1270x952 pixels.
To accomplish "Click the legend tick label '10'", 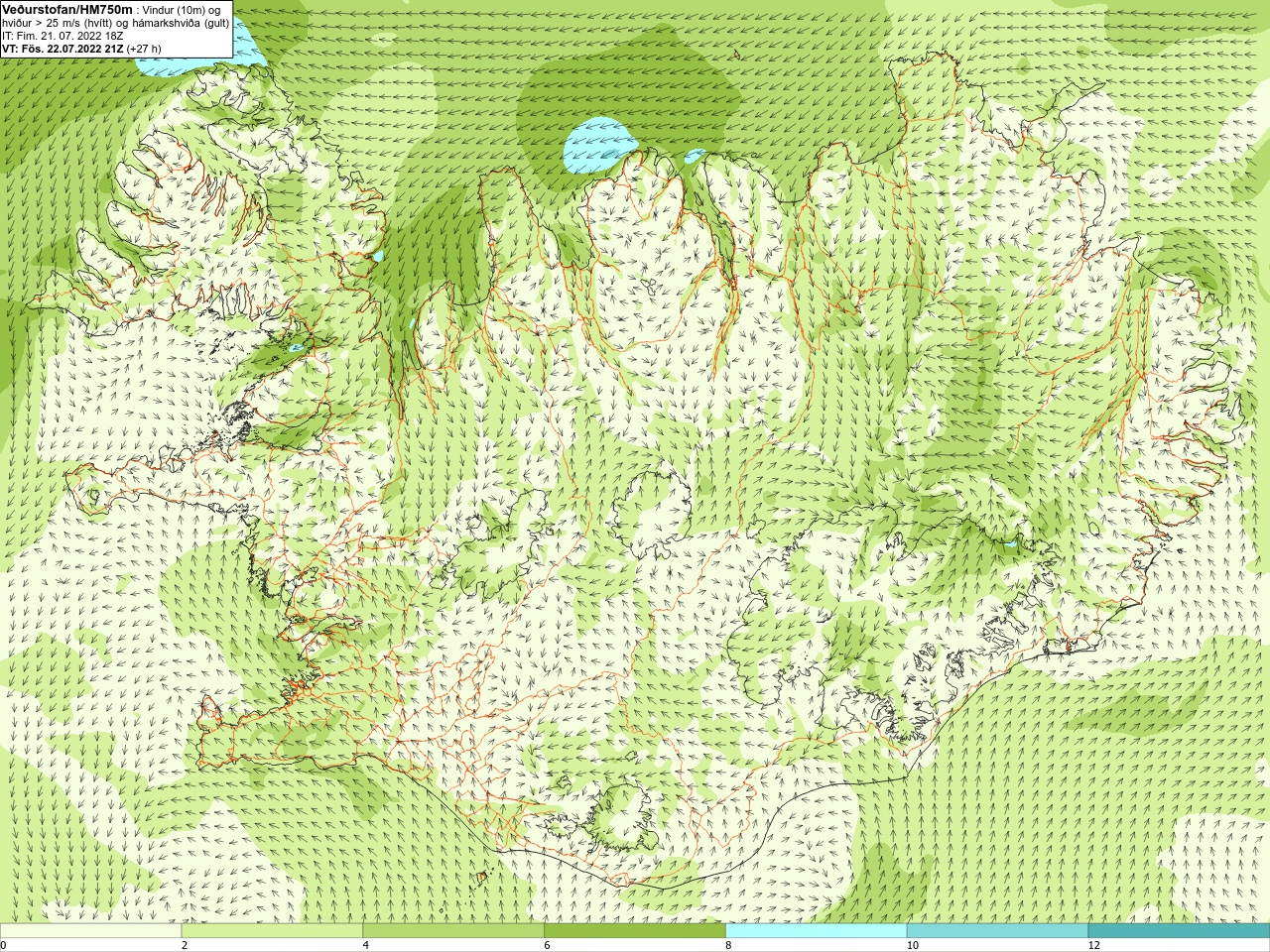I will [911, 945].
